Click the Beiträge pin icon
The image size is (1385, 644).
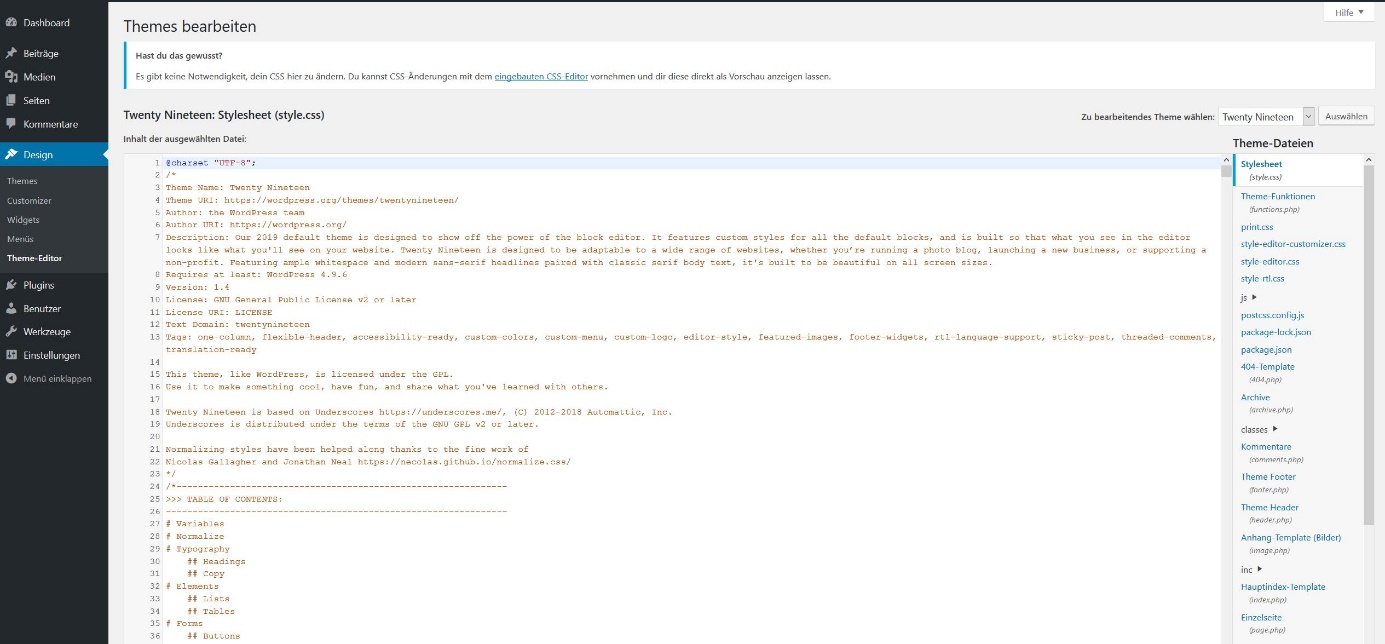click(11, 53)
